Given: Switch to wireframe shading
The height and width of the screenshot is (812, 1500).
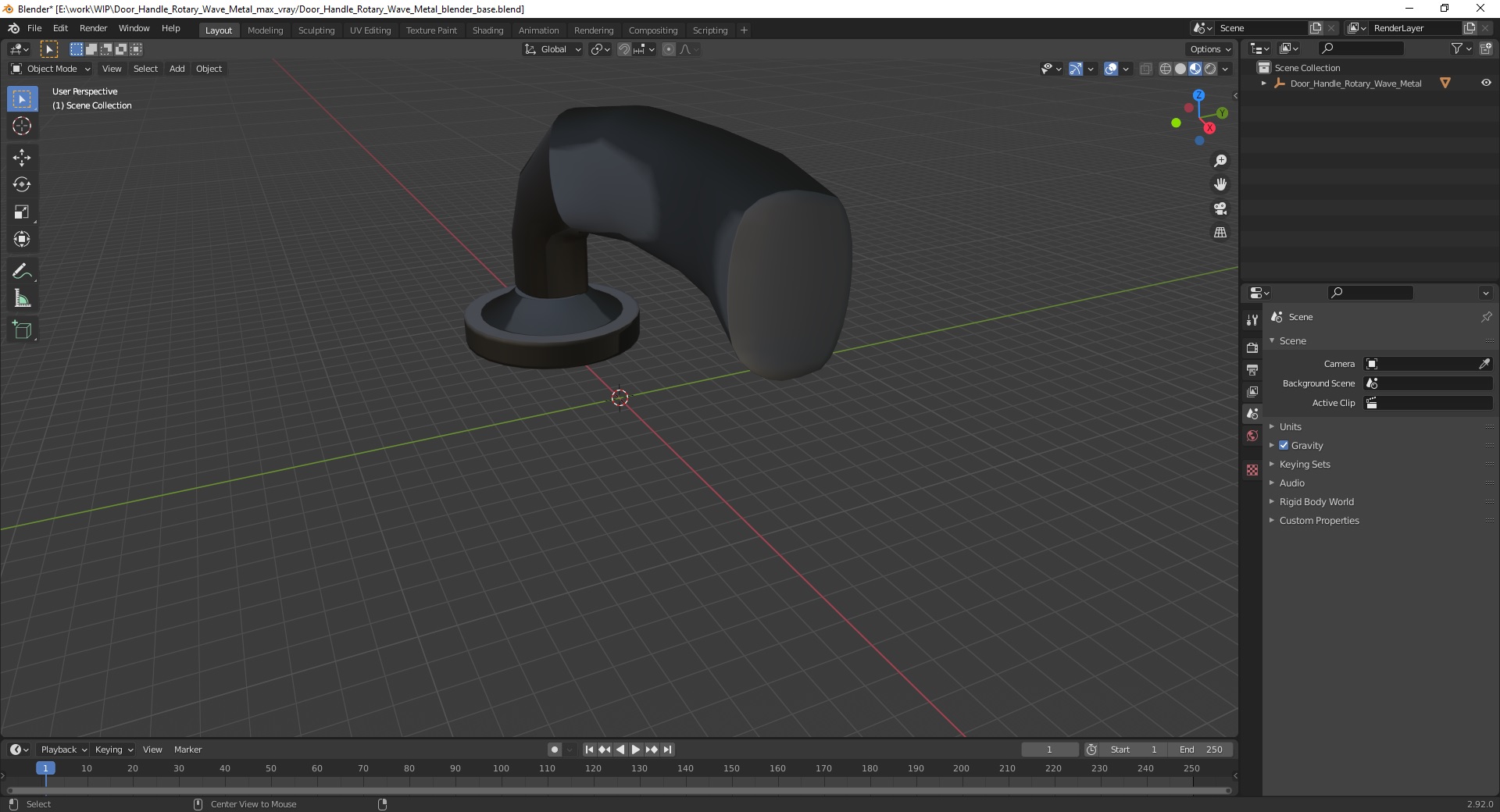Looking at the screenshot, I should tap(1166, 69).
